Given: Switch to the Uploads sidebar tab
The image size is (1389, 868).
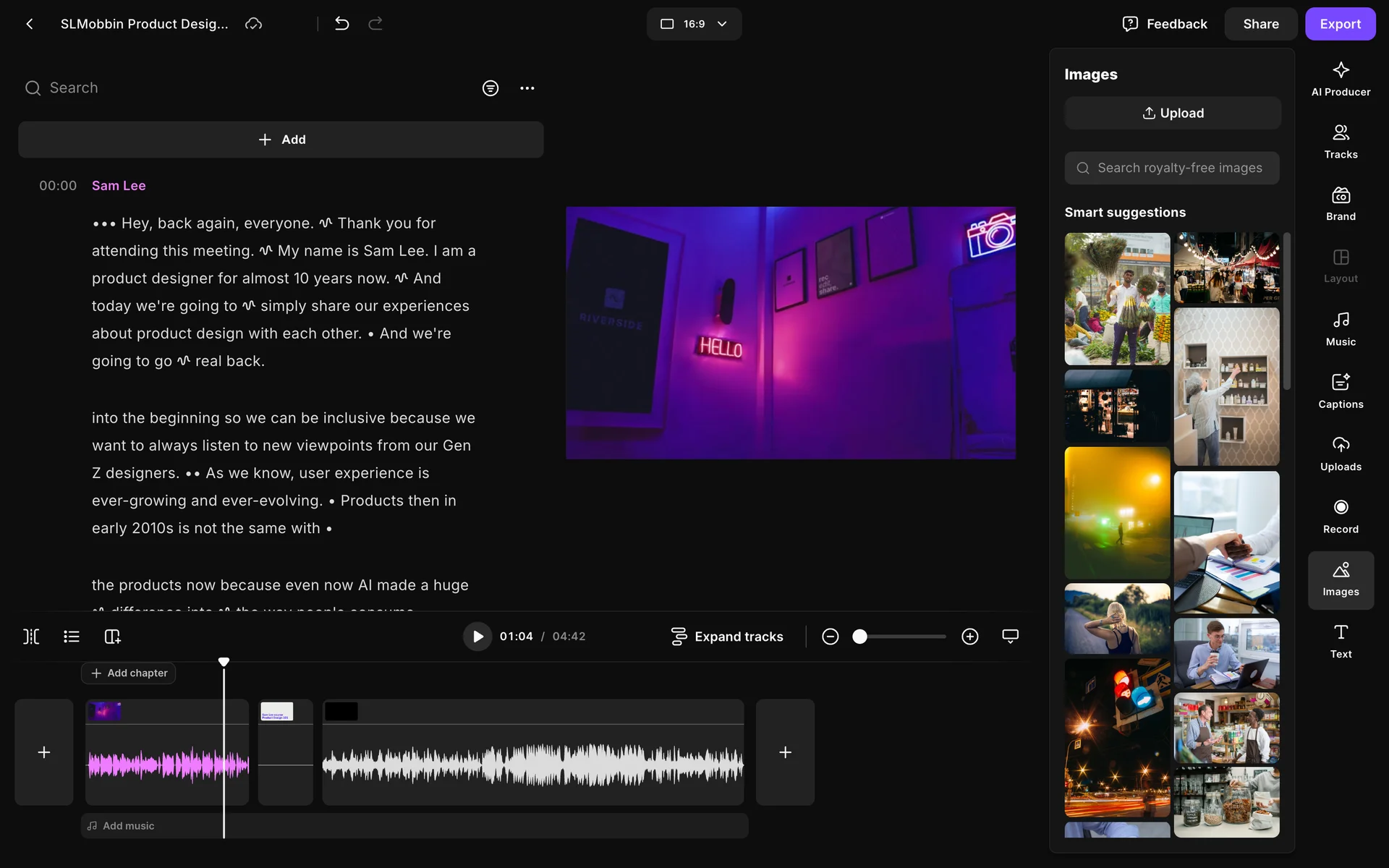Looking at the screenshot, I should 1341,454.
